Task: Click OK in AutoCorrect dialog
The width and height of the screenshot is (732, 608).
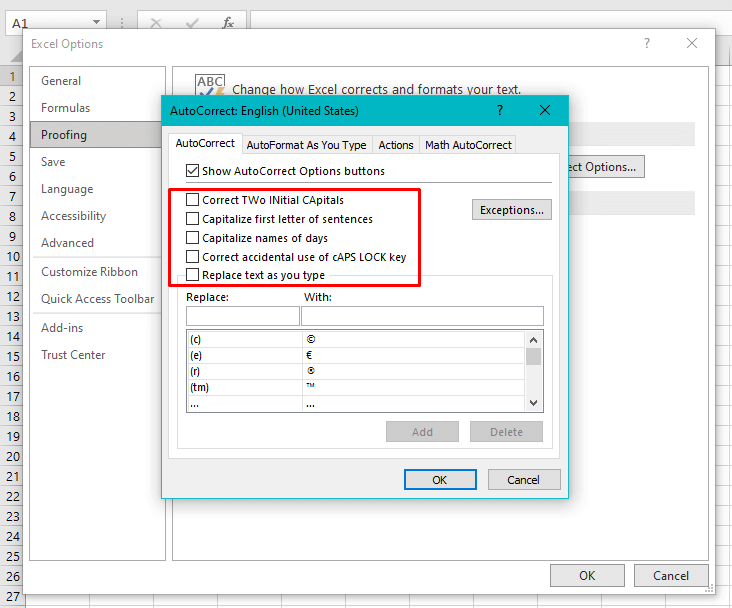Action: (440, 480)
